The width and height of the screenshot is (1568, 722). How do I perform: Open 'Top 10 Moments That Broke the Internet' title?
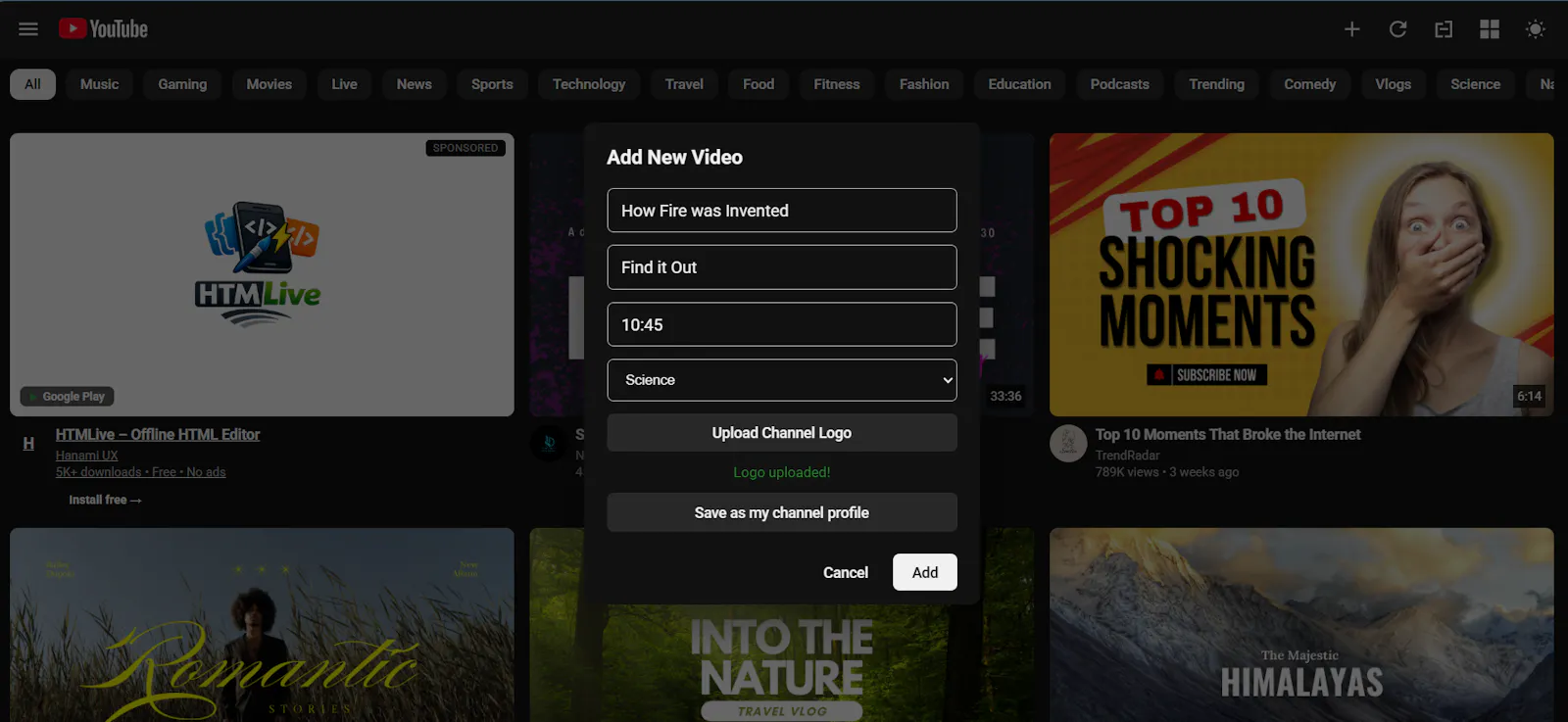(1228, 434)
